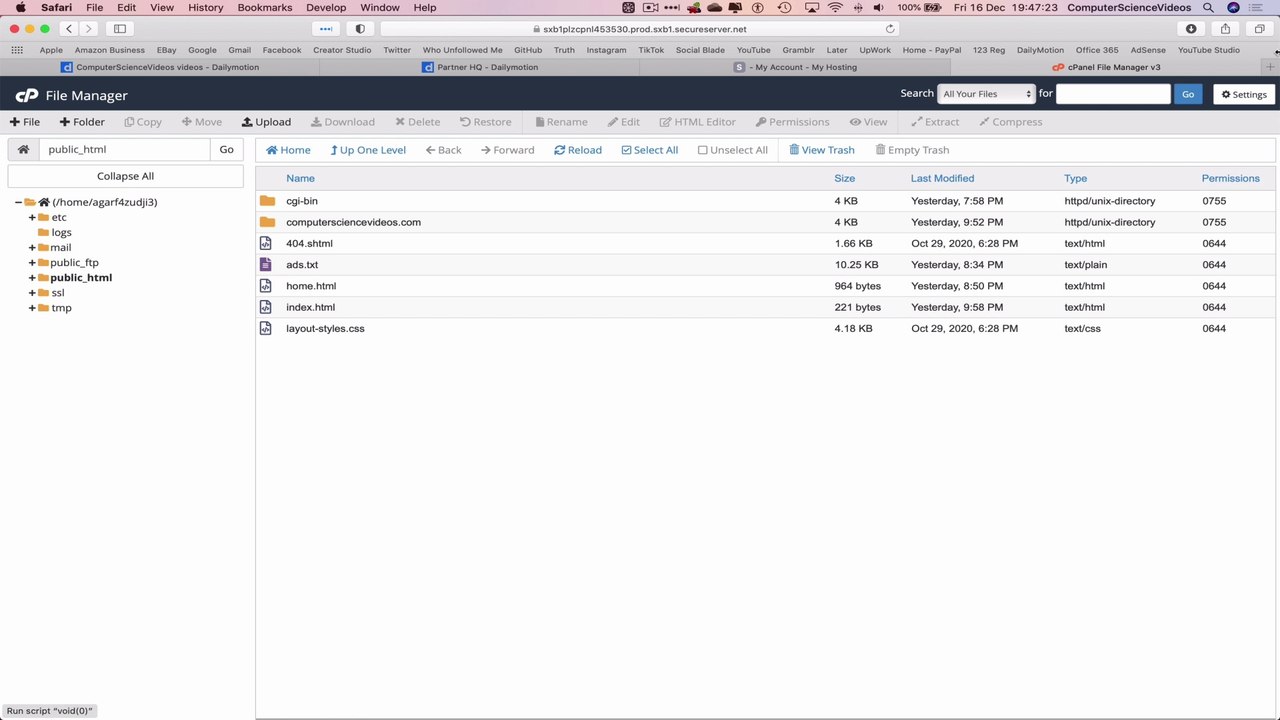
Task: Select the home.html file name
Action: 311,286
